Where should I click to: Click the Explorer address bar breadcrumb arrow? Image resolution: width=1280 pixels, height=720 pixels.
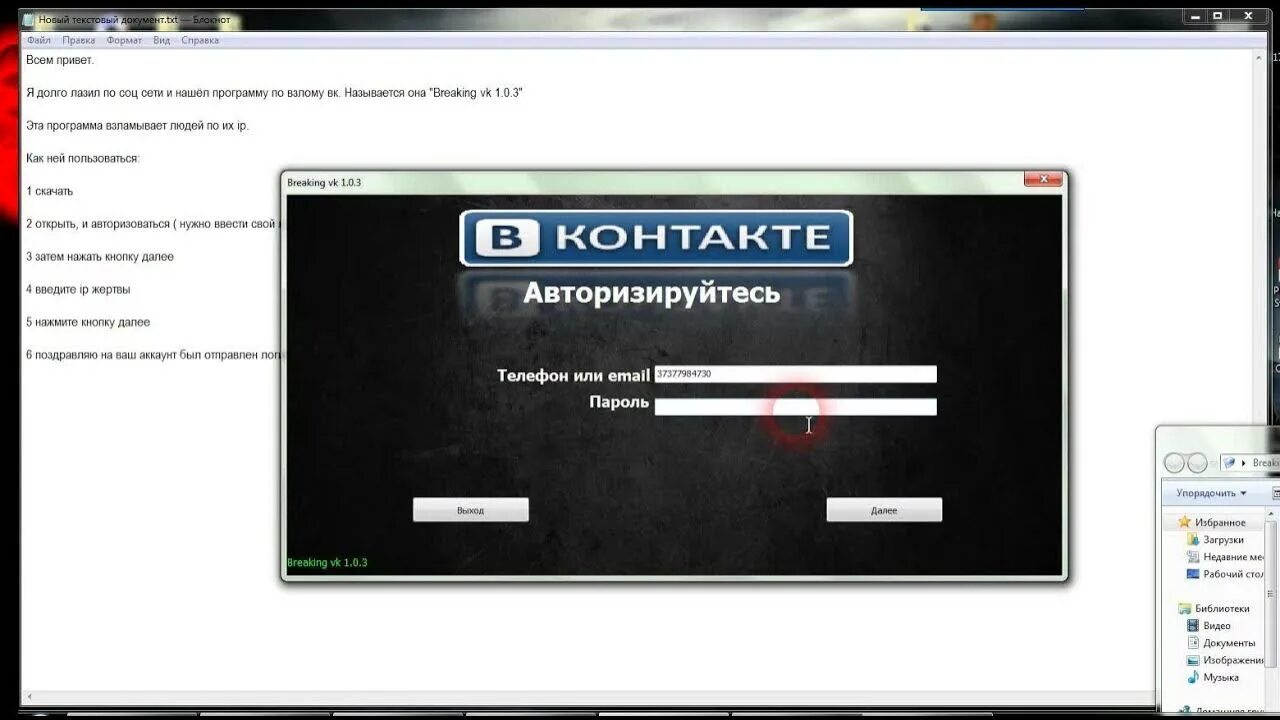pyautogui.click(x=1245, y=463)
